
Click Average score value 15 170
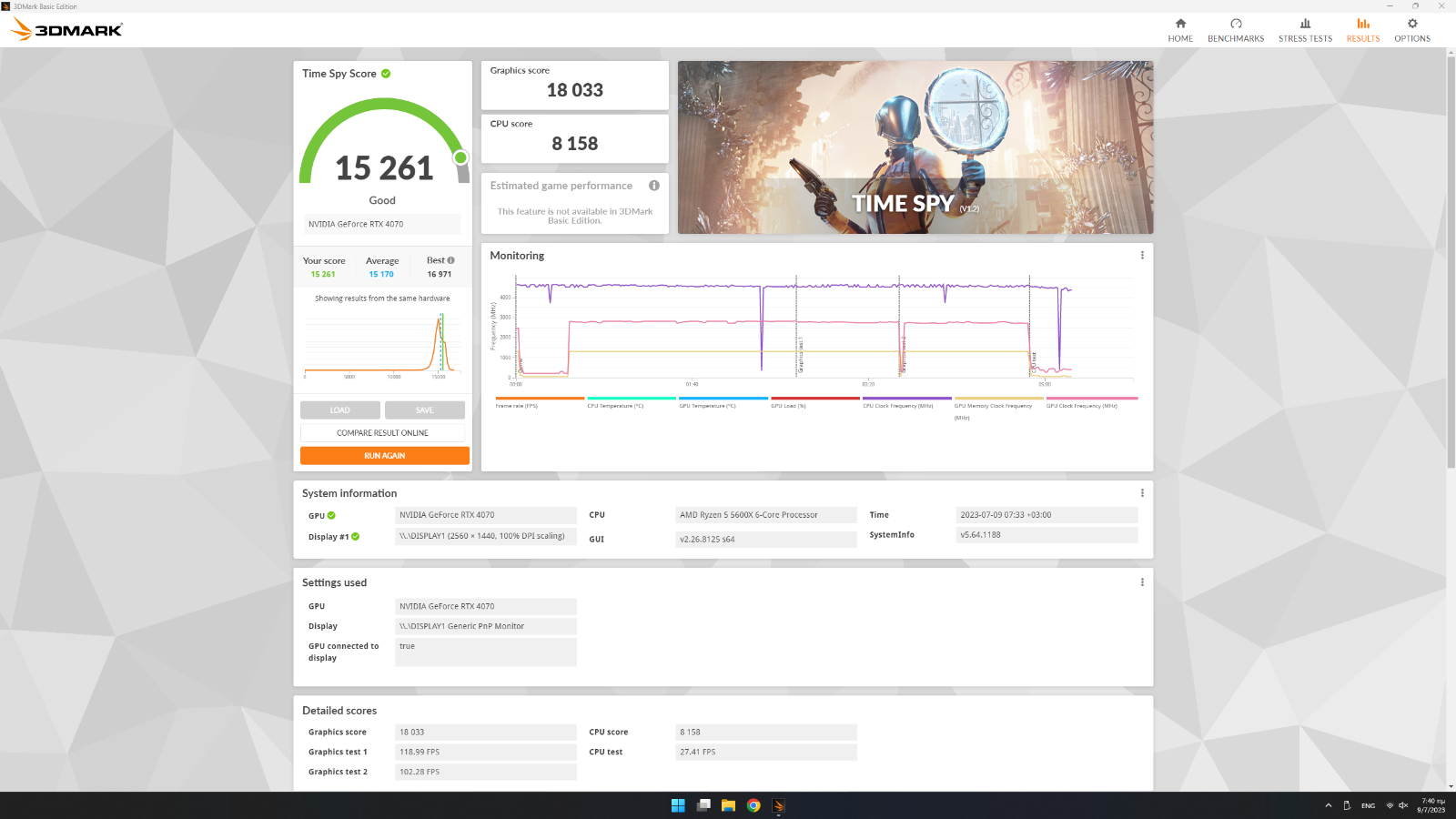[x=381, y=274]
